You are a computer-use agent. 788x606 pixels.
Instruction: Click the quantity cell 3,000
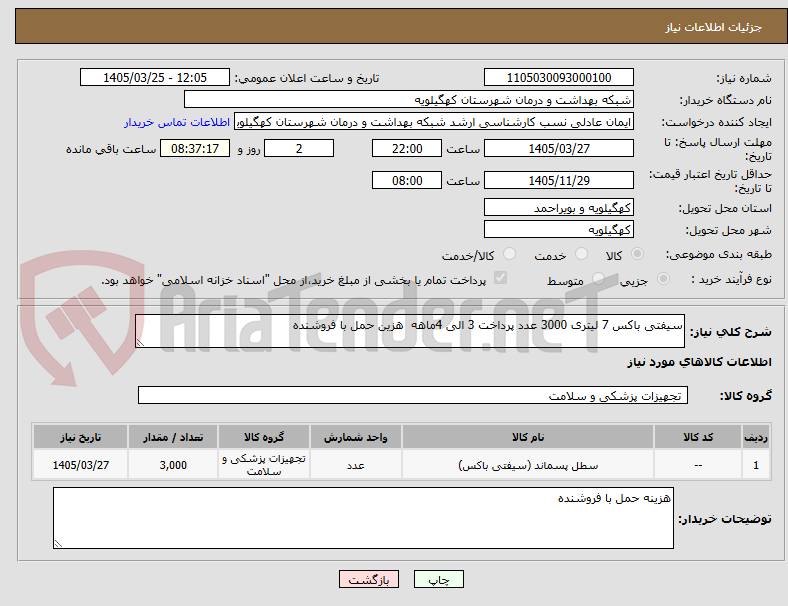(173, 465)
